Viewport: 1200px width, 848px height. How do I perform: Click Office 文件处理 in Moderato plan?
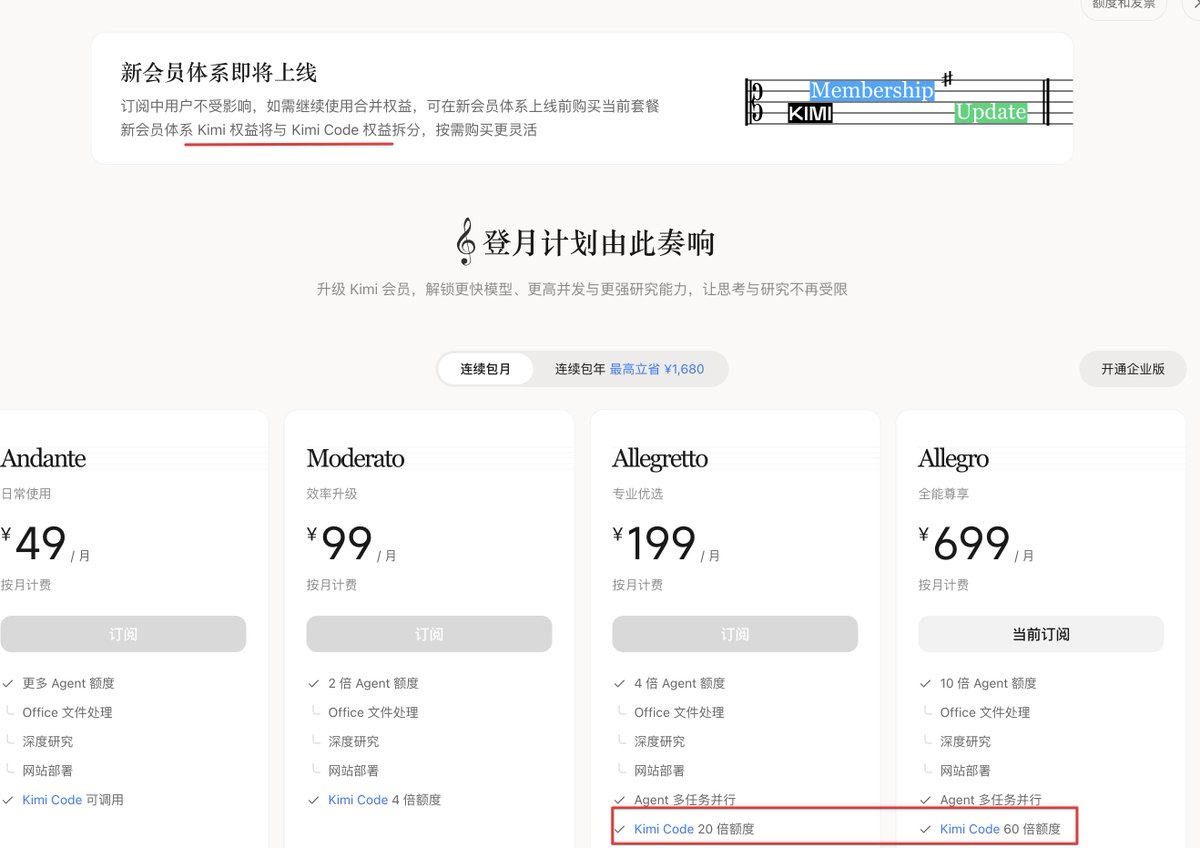(x=373, y=713)
